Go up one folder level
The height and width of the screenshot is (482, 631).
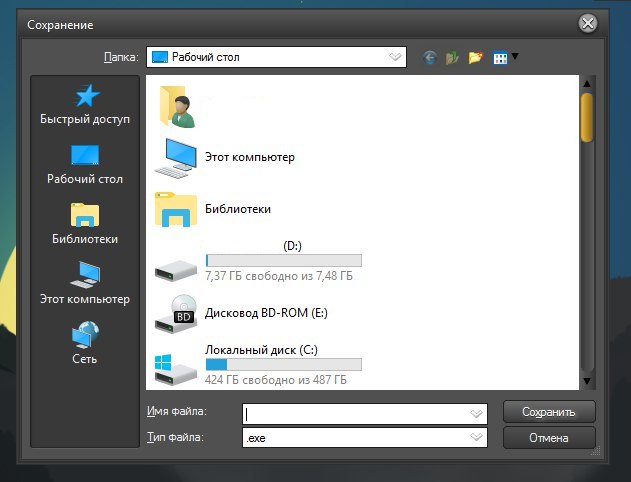coord(453,57)
